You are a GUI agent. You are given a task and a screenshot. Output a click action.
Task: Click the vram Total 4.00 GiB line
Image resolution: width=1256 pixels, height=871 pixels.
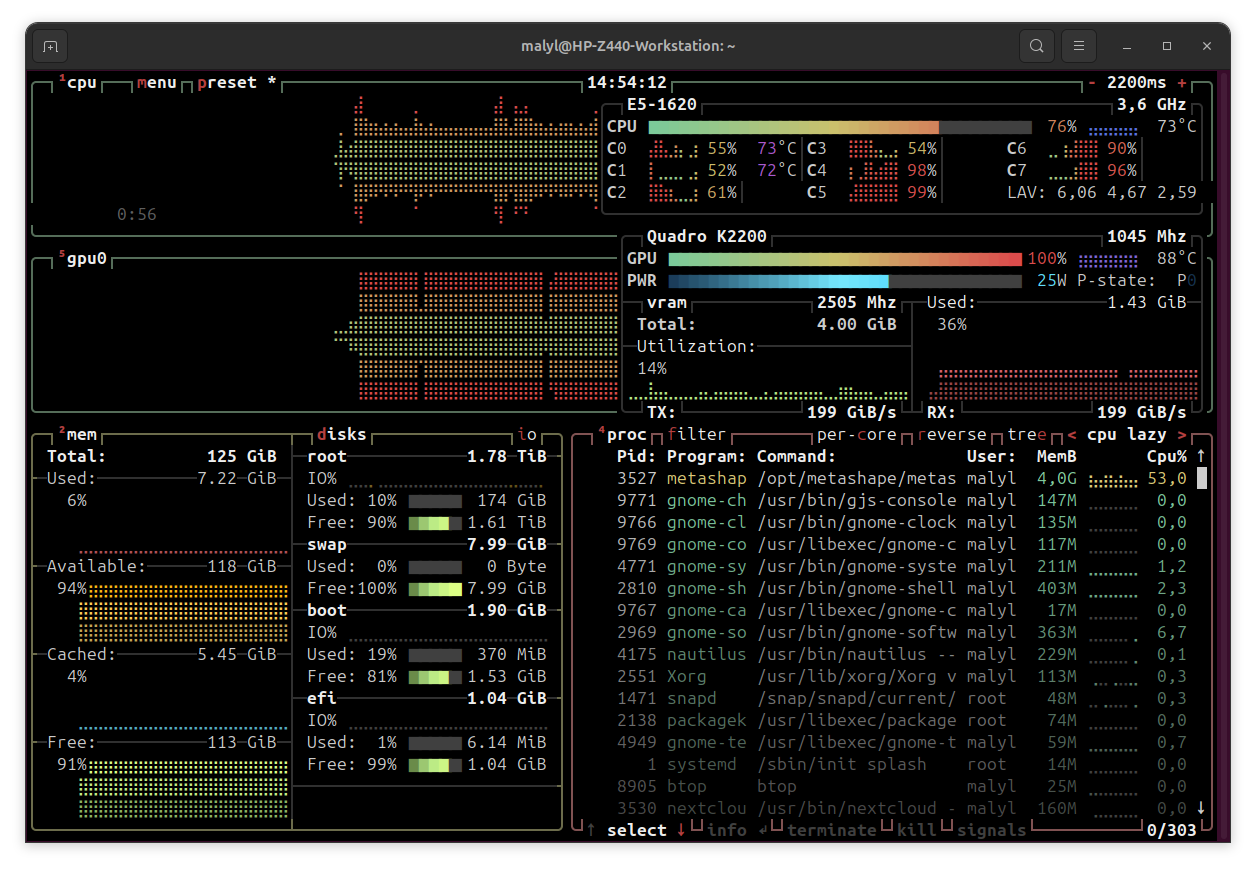coord(767,324)
